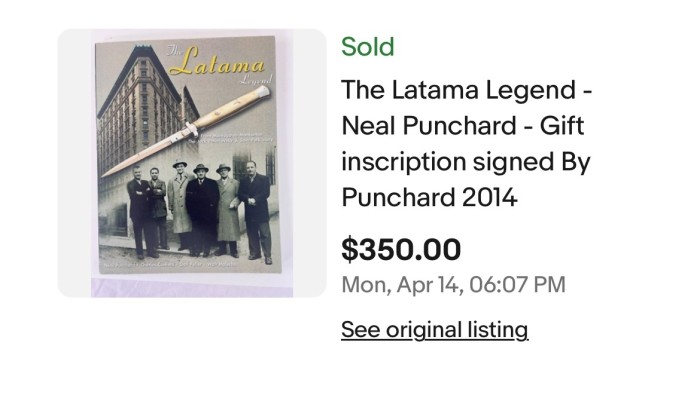Image resolution: width=700 pixels, height=407 pixels.
Task: Click the stiletto knife's ivory handle on cover
Action: [232, 108]
